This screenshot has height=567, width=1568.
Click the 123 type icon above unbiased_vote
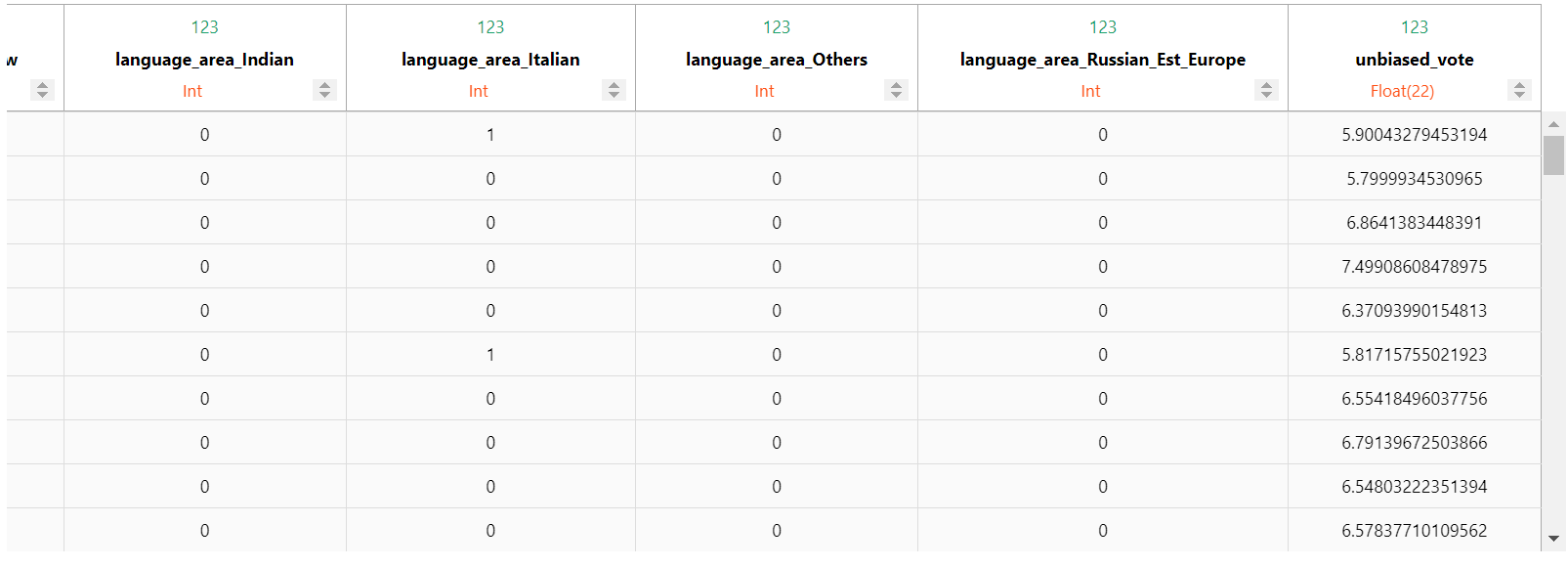pos(1415,27)
